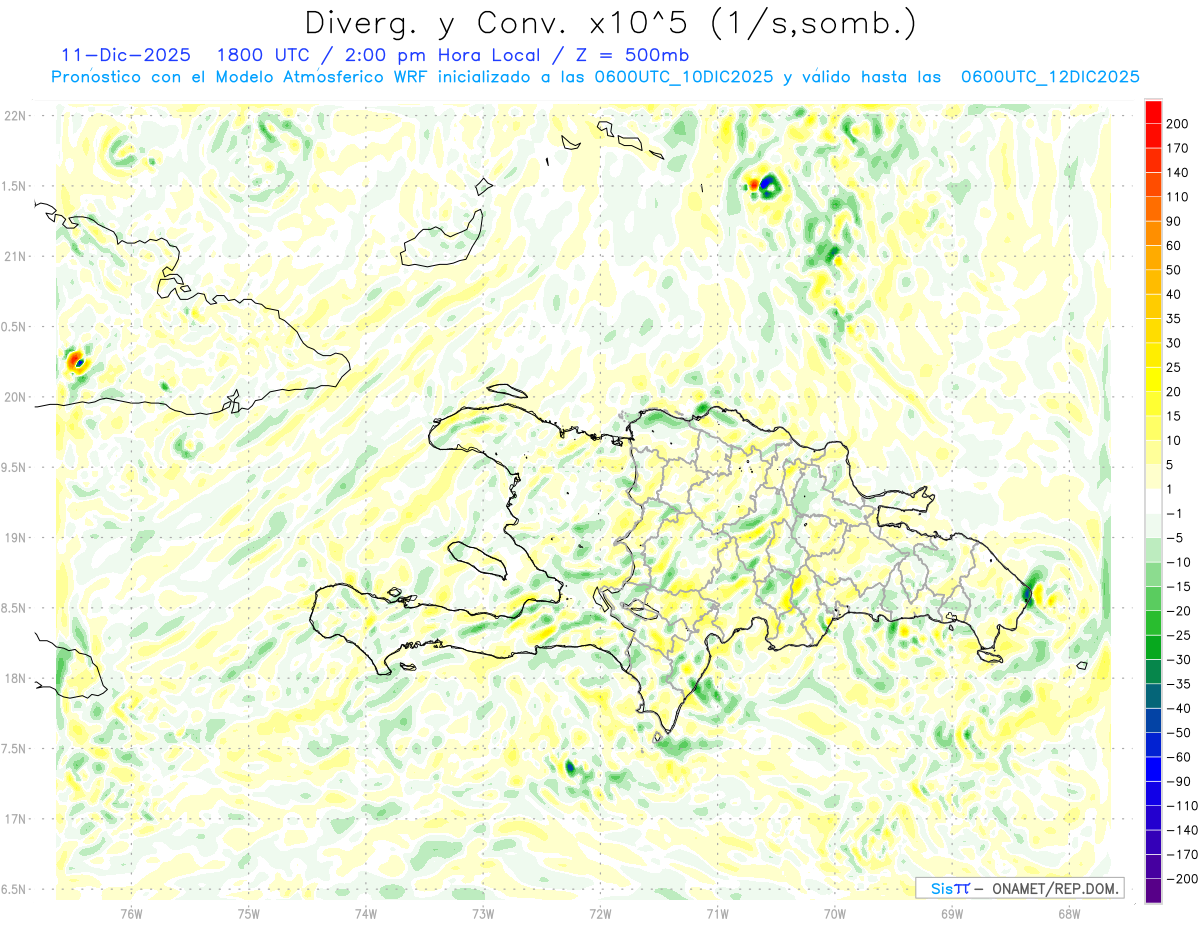Click the '140' color scale value
The width and height of the screenshot is (1200, 927).
[1177, 173]
